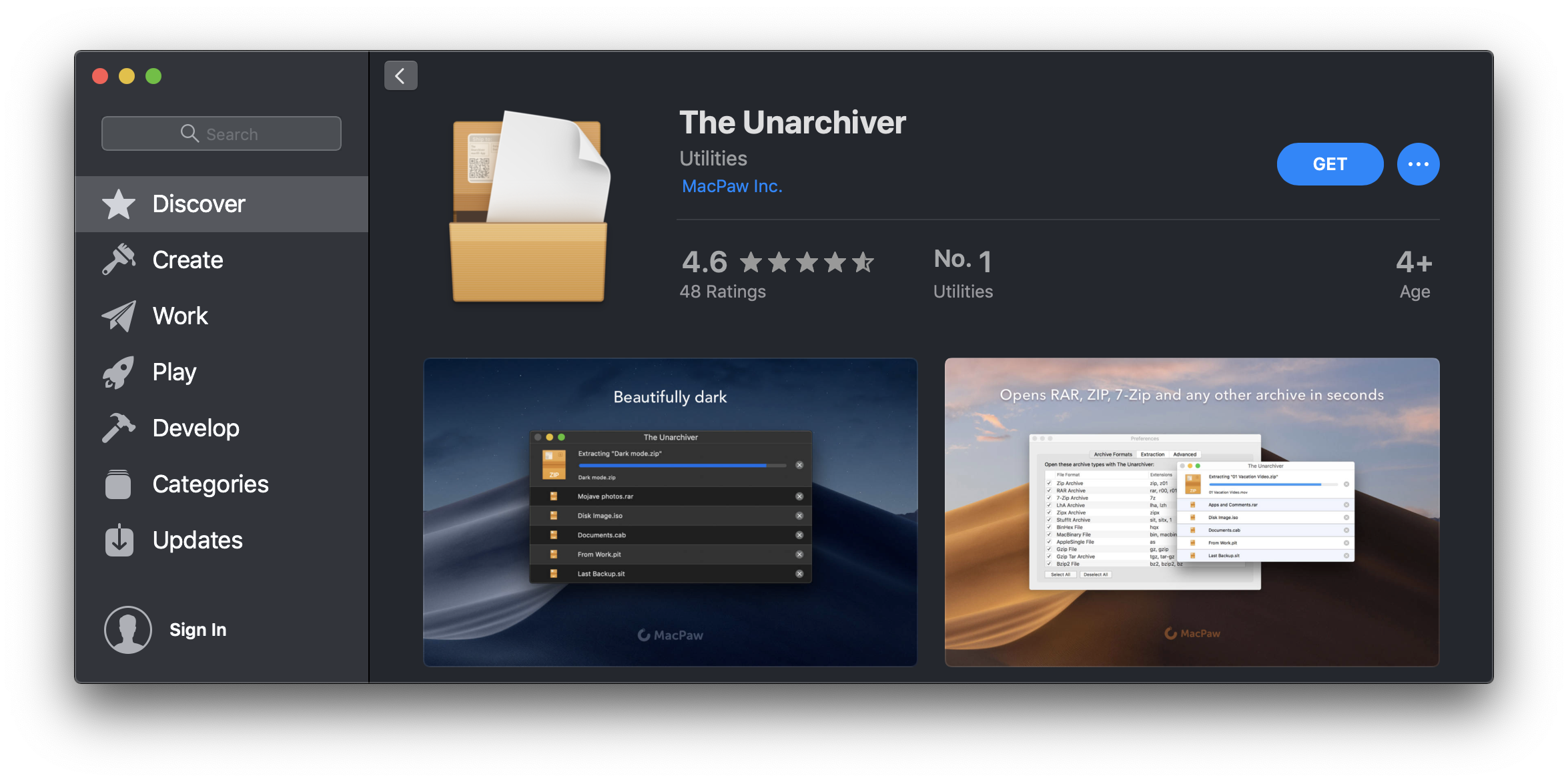
Task: Click the green fullscreen window button
Action: click(153, 76)
